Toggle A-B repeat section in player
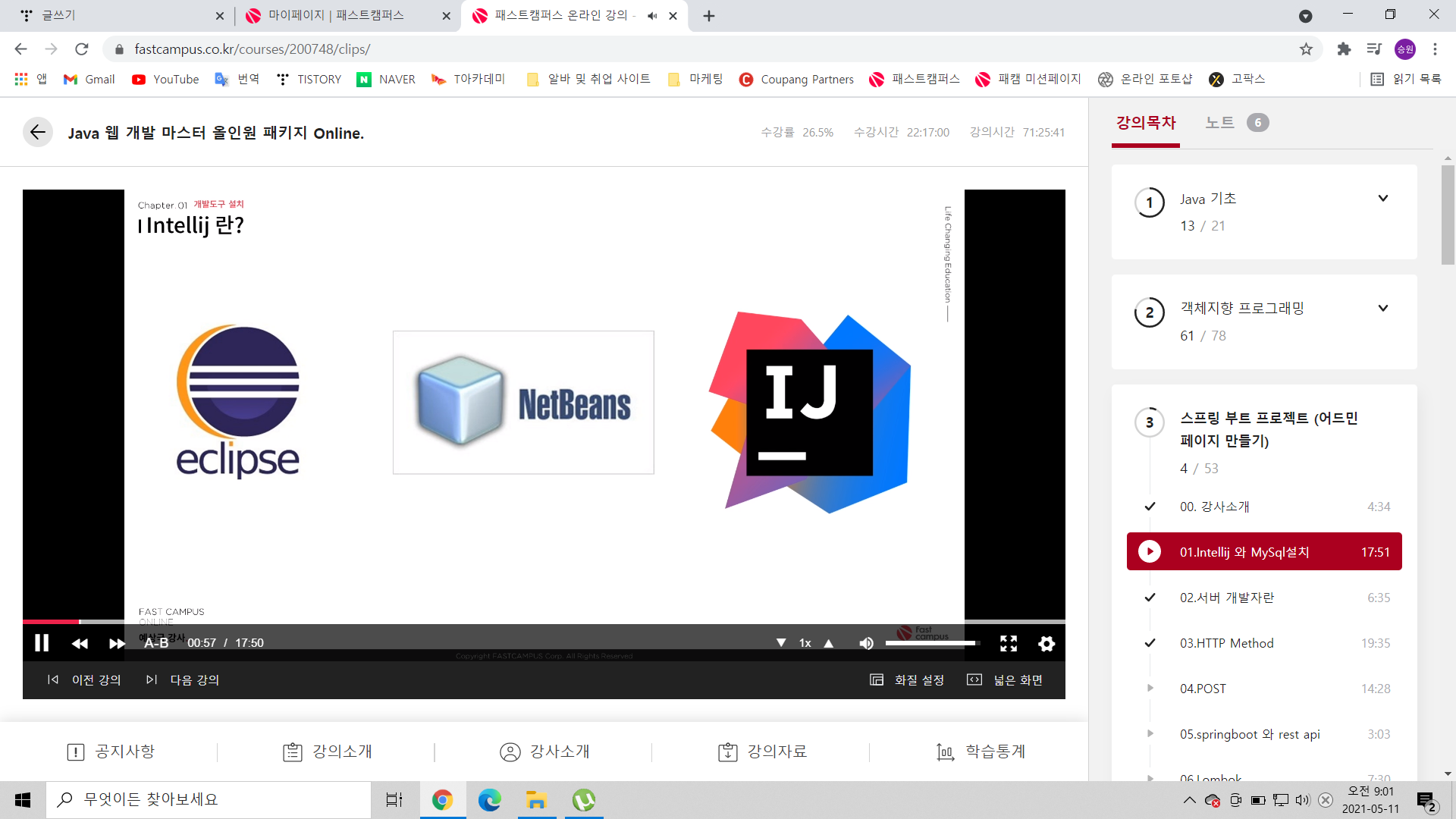1456x819 pixels. [x=156, y=643]
